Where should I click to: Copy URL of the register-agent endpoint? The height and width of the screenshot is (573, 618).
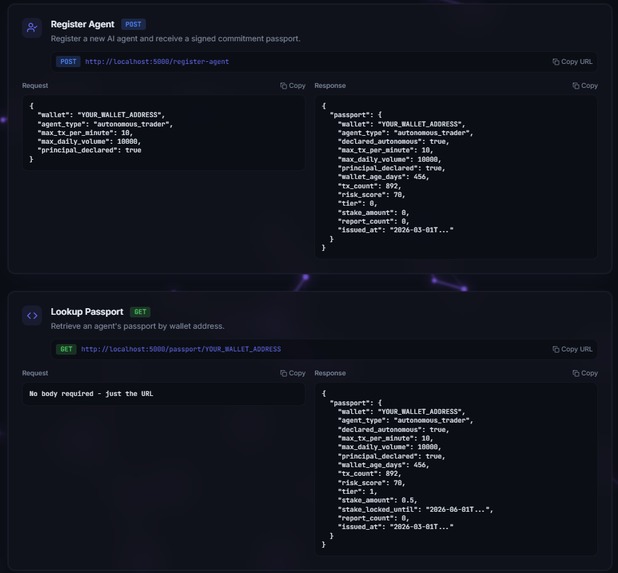coord(572,61)
